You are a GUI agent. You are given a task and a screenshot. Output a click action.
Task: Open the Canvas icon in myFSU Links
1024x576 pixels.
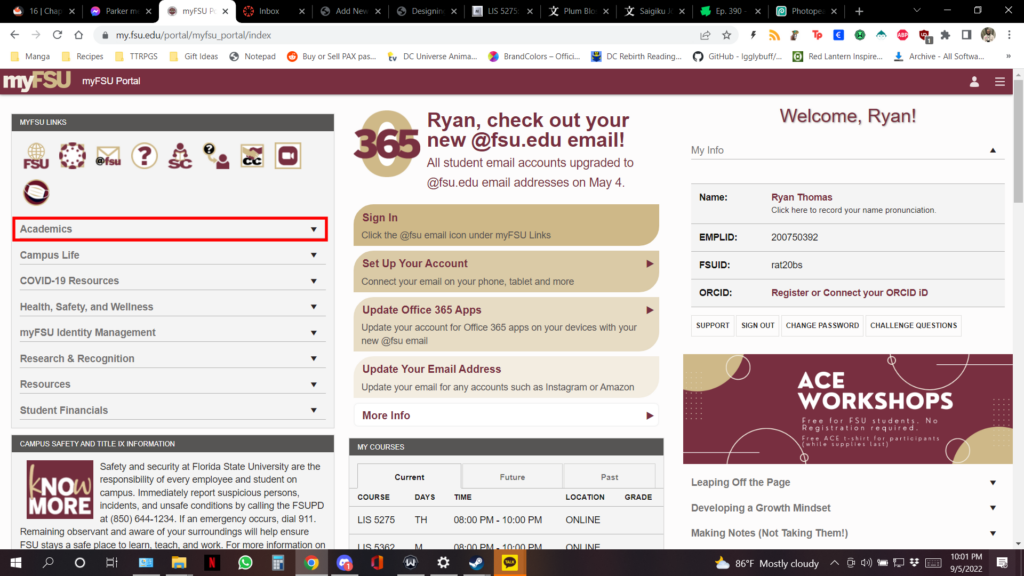click(x=72, y=156)
